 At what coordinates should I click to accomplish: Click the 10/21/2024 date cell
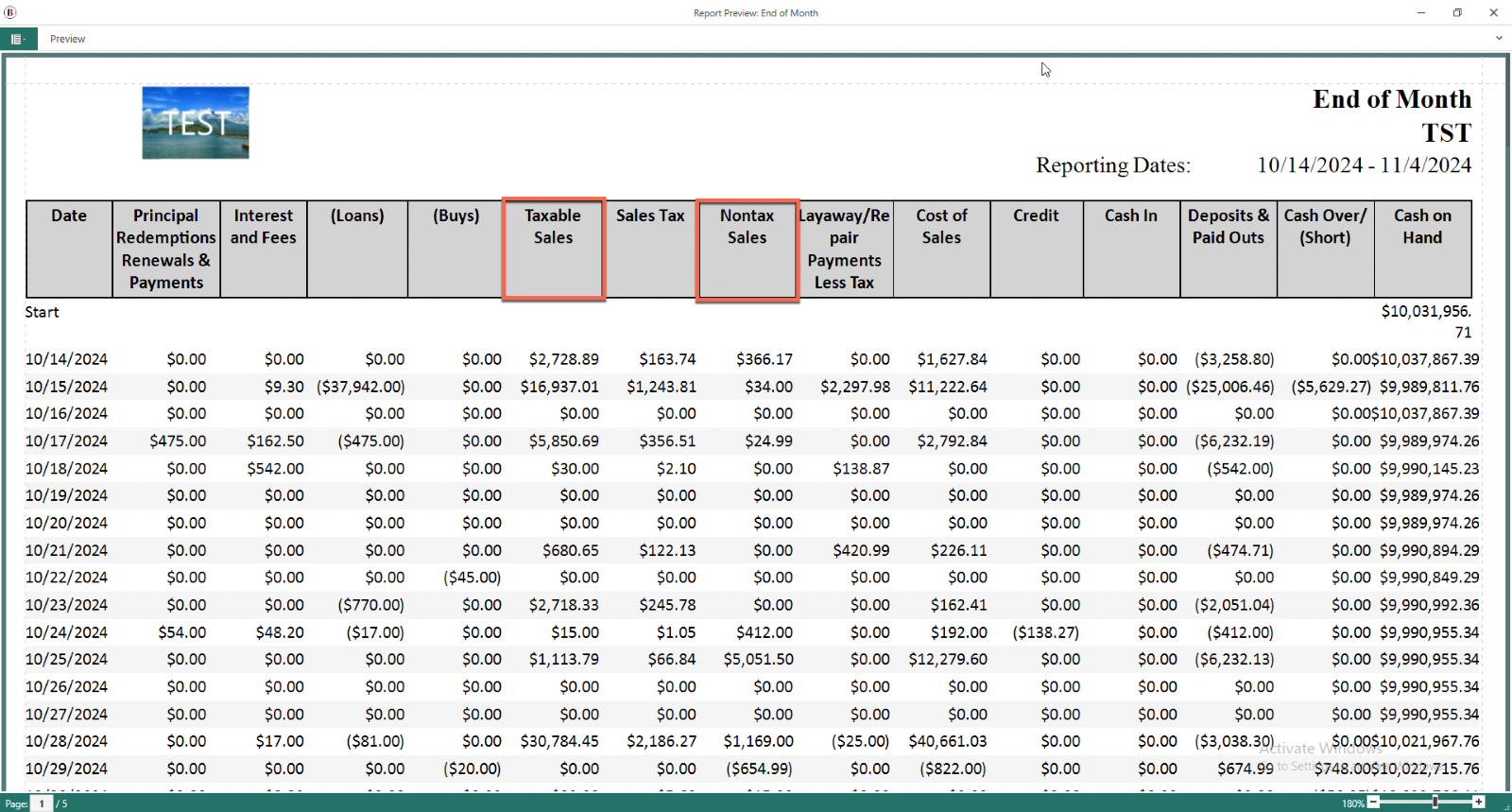pos(66,550)
